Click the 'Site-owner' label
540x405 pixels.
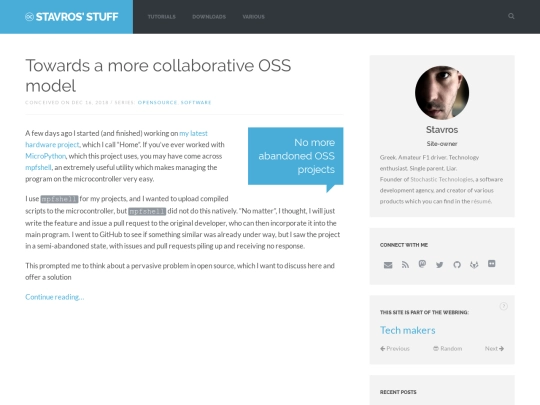(442, 144)
